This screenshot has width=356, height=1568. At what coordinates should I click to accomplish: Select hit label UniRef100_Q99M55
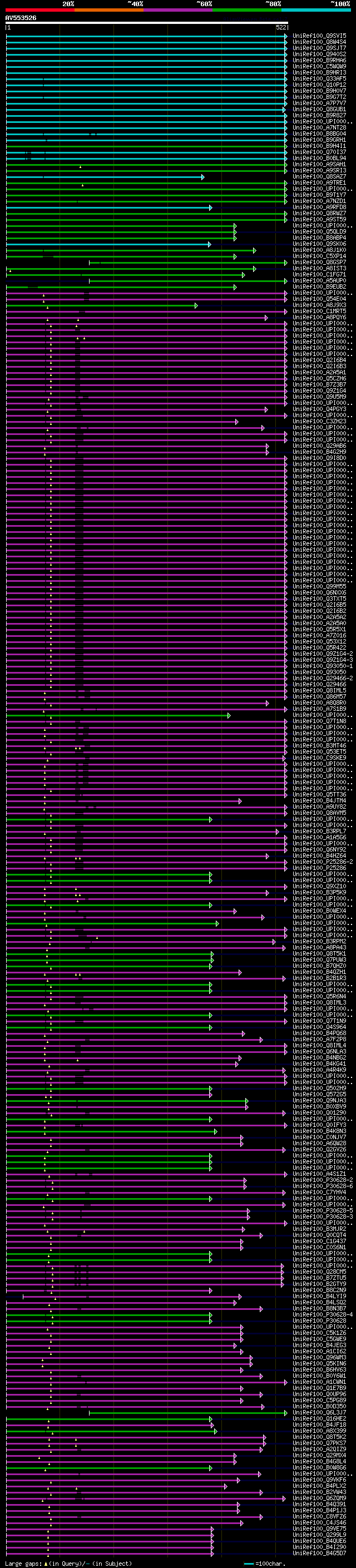coord(319,587)
